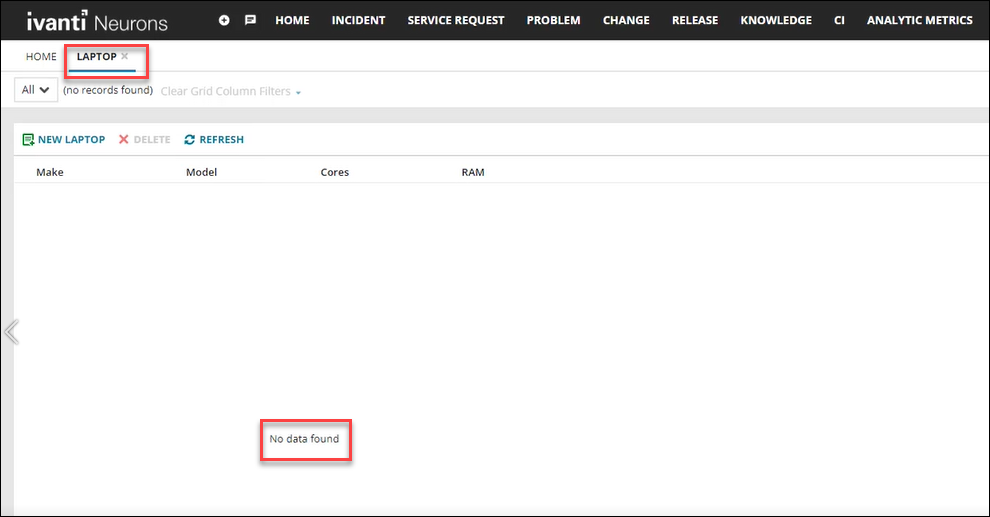Image resolution: width=990 pixels, height=517 pixels.
Task: Click the plus icon in top bar
Action: tap(224, 20)
